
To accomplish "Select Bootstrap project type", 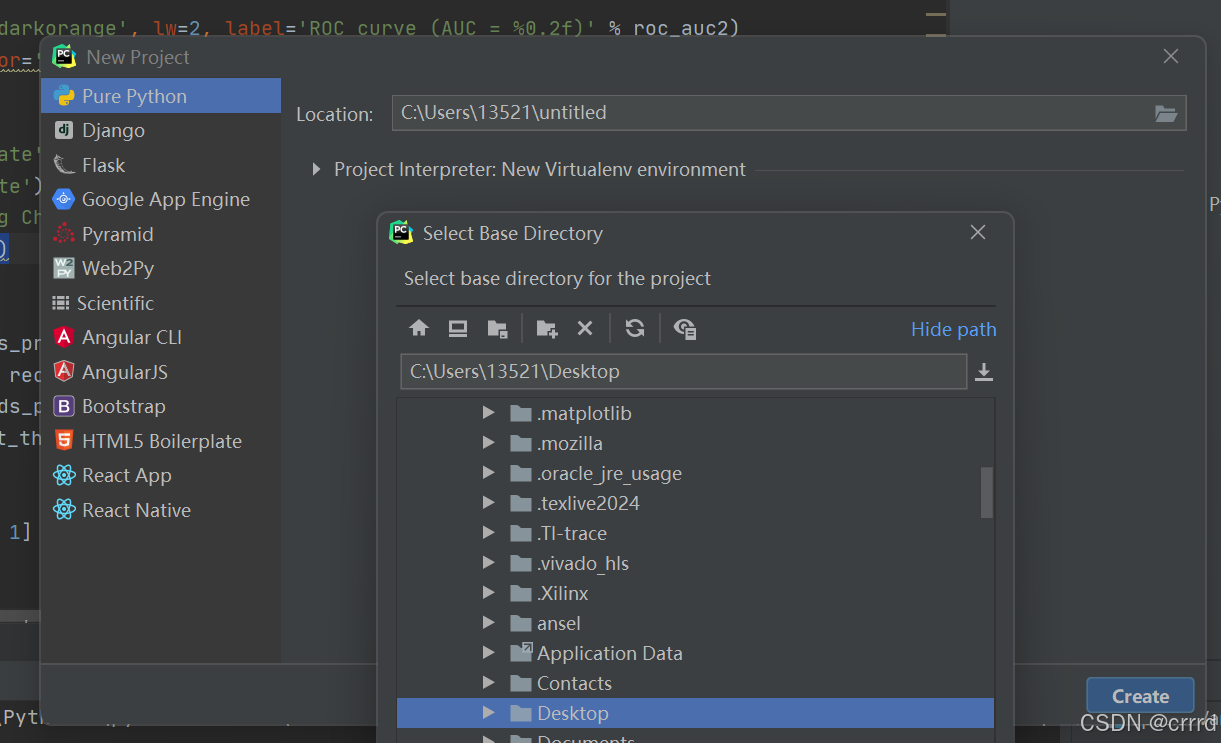I will tap(161, 406).
